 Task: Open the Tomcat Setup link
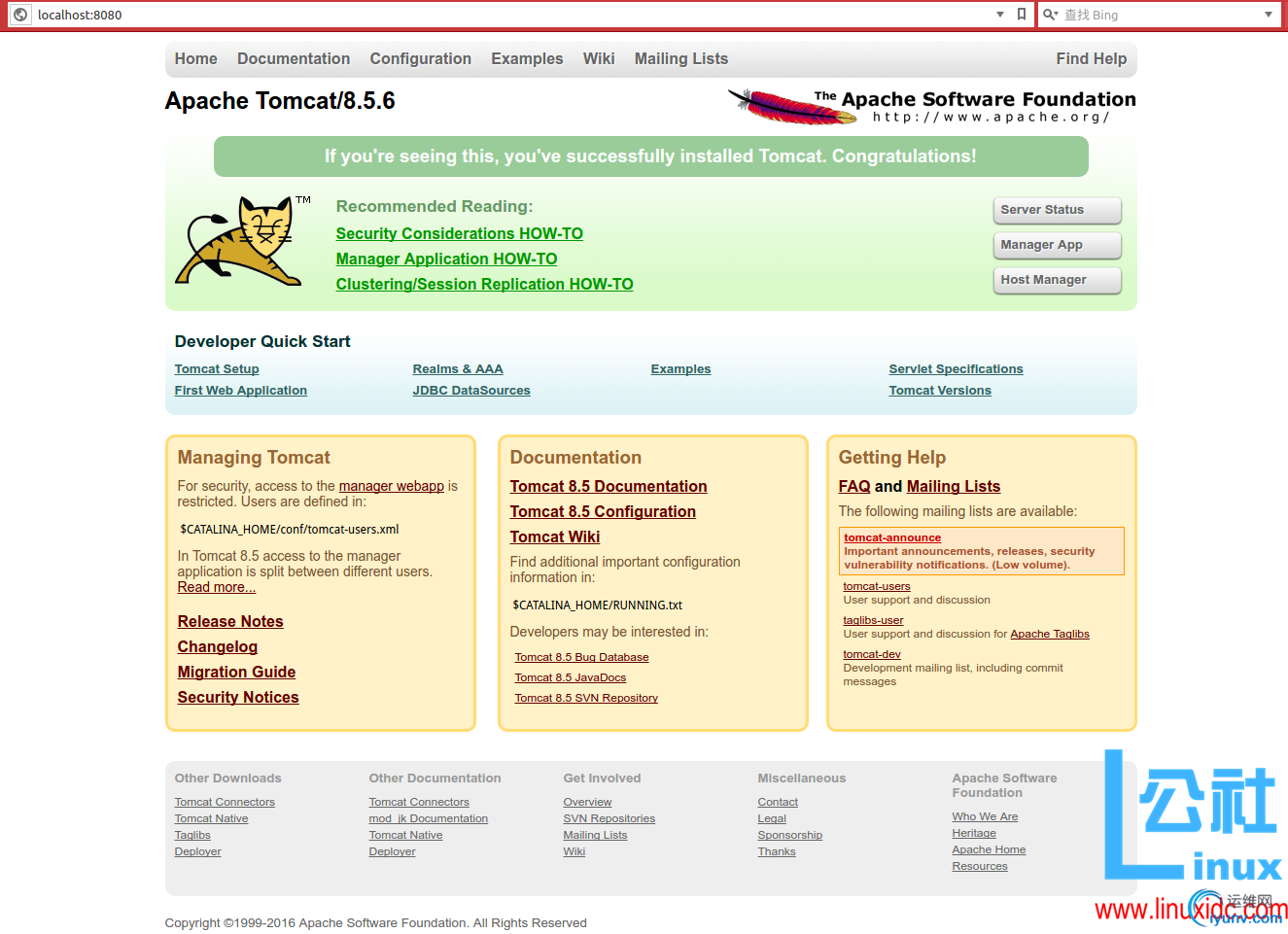click(217, 369)
